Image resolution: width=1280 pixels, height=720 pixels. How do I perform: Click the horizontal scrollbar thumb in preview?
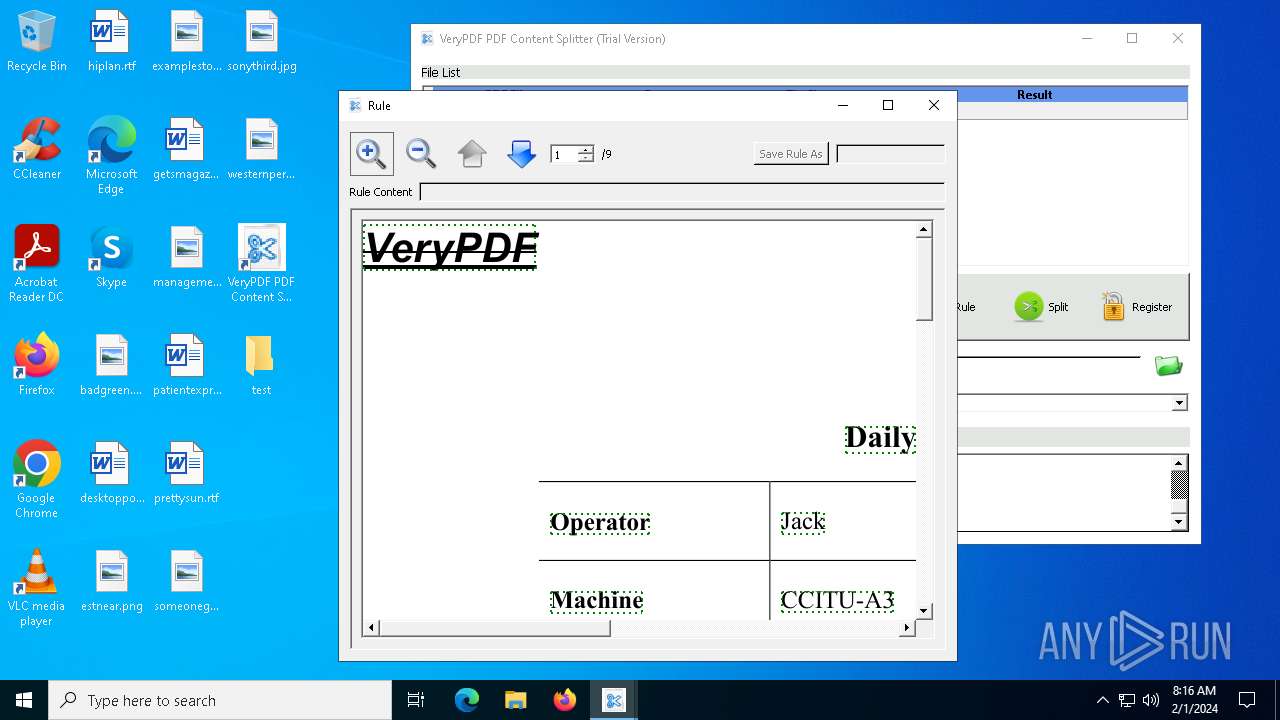coord(495,628)
